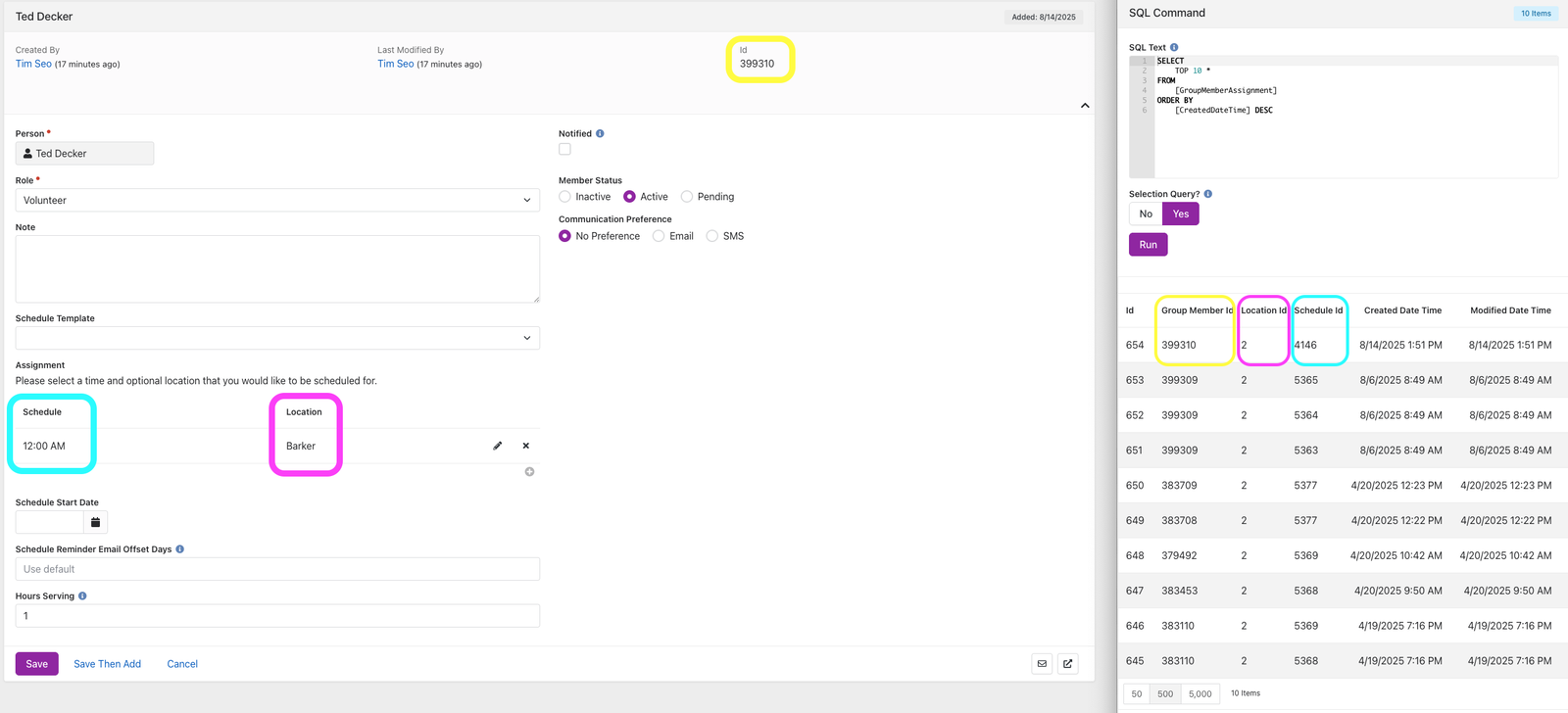The width and height of the screenshot is (1568, 713).
Task: Sort results by Id column
Action: 1130,310
